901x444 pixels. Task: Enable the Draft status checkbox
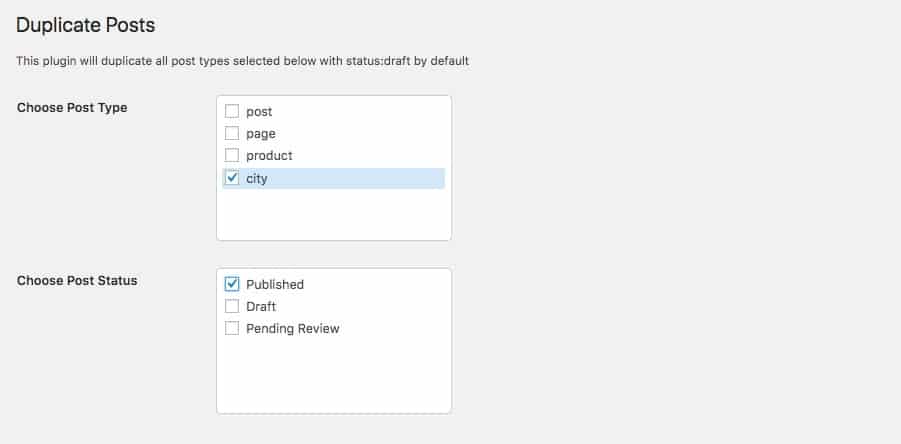232,307
